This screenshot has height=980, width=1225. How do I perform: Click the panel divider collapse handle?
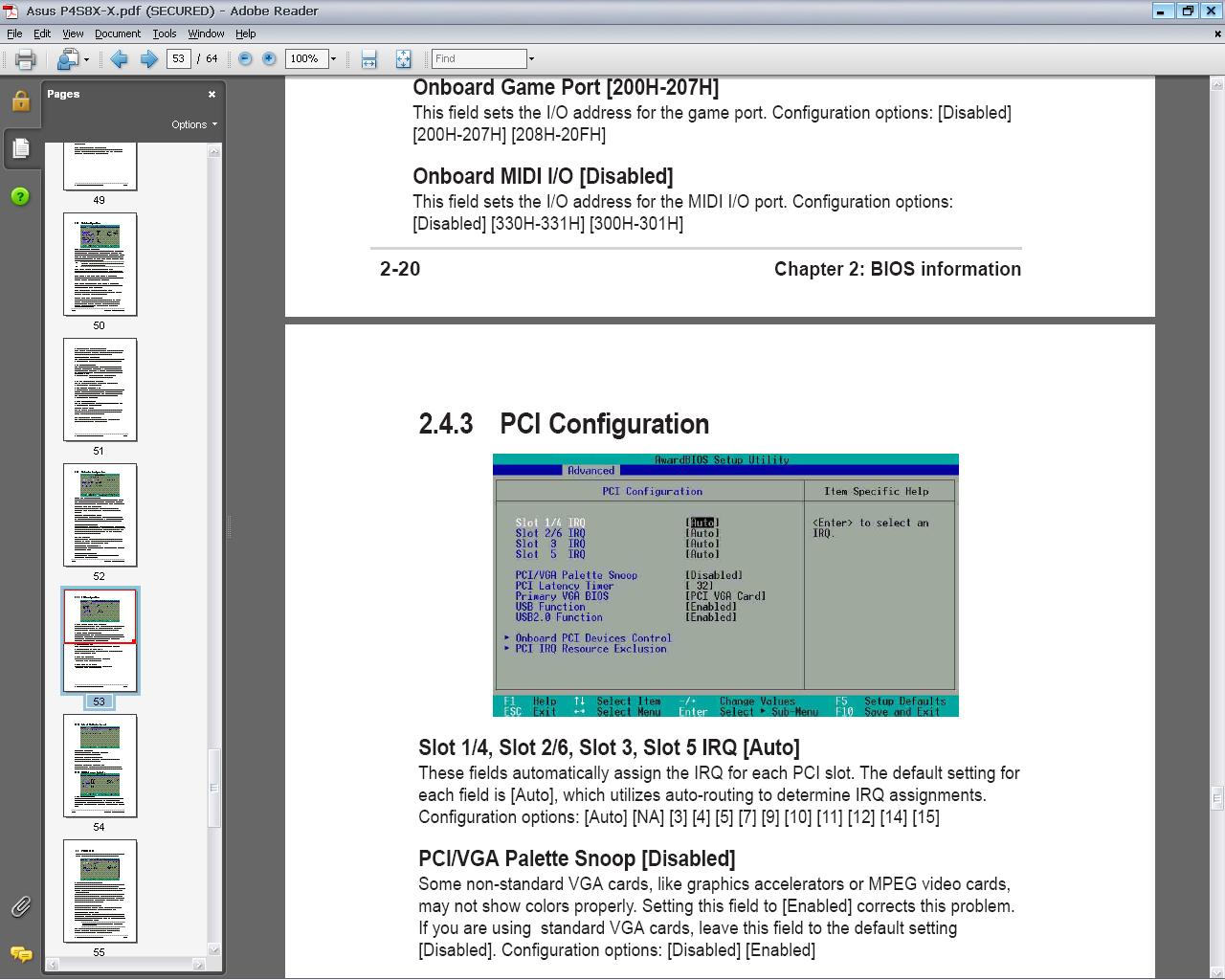[x=229, y=526]
